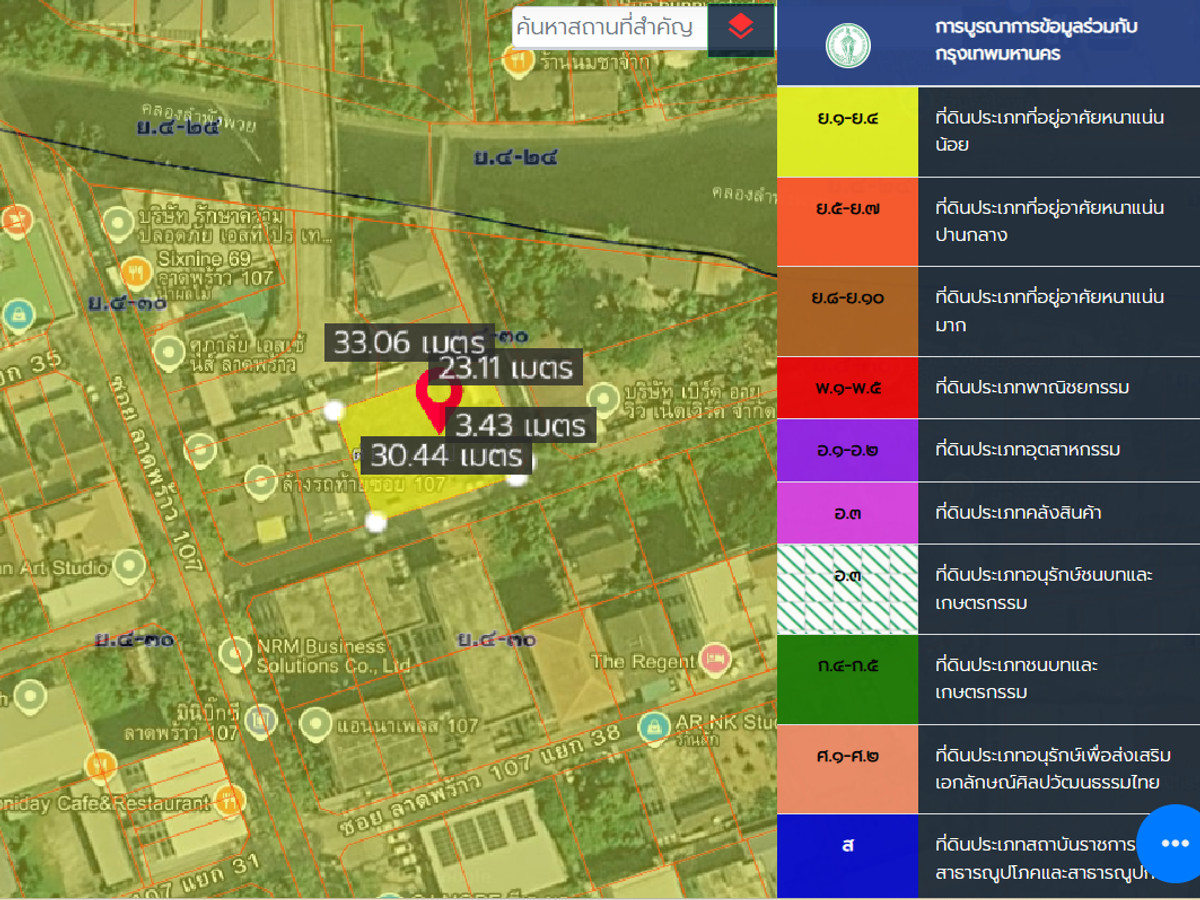Click the 30.44 เมตร measurement label
1200x900 pixels.
click(447, 456)
